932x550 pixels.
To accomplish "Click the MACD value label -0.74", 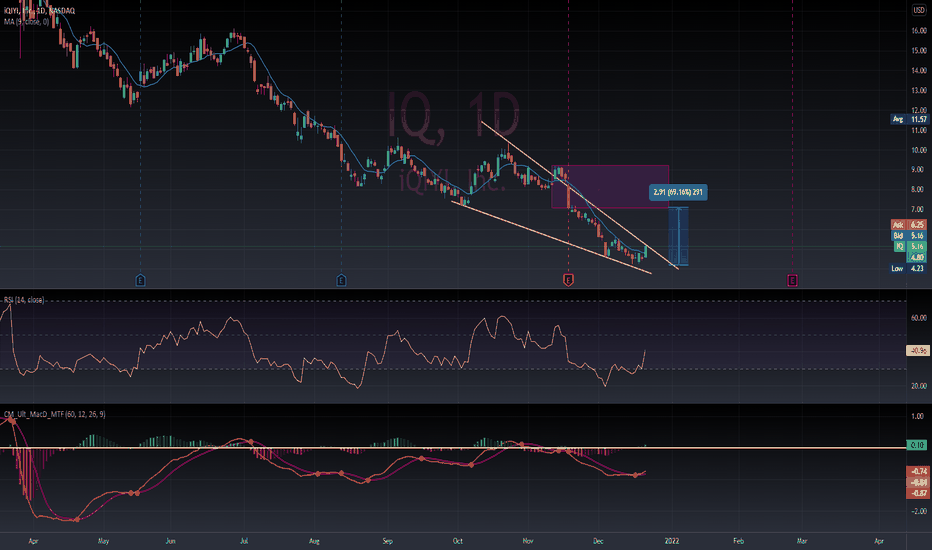I will (x=917, y=472).
